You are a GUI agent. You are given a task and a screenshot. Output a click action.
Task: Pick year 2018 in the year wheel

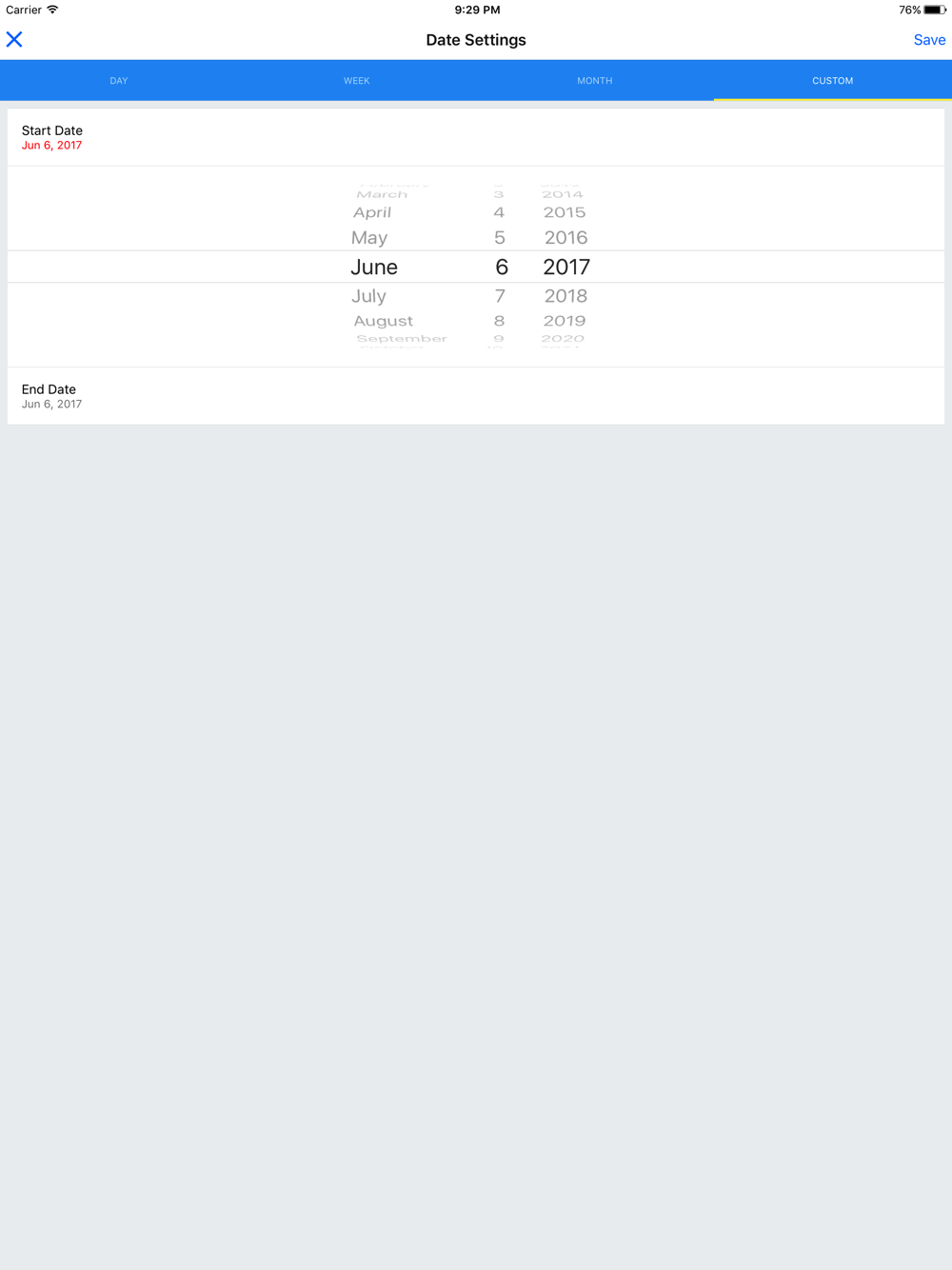pyautogui.click(x=565, y=296)
